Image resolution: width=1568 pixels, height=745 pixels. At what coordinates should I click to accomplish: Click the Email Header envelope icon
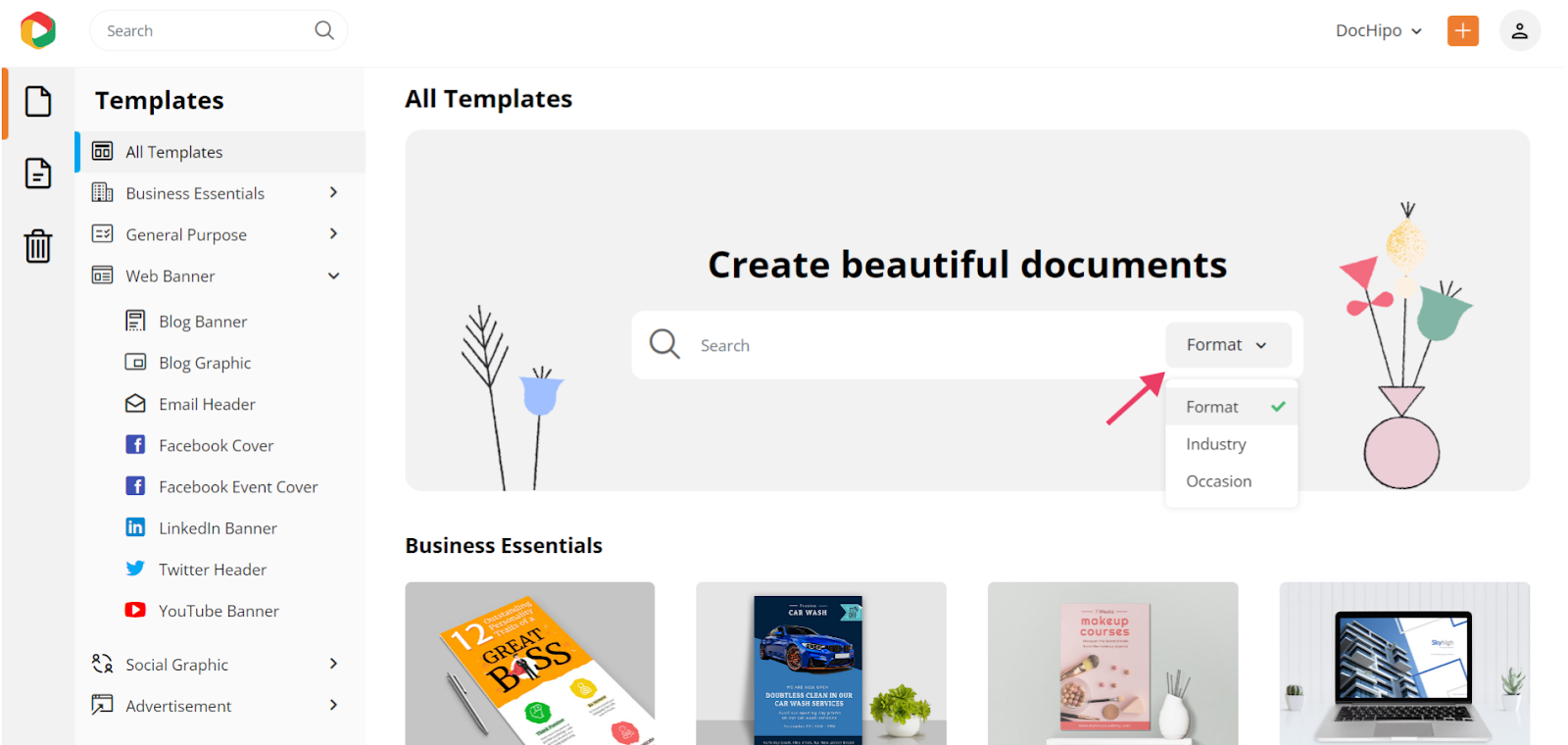coord(135,403)
